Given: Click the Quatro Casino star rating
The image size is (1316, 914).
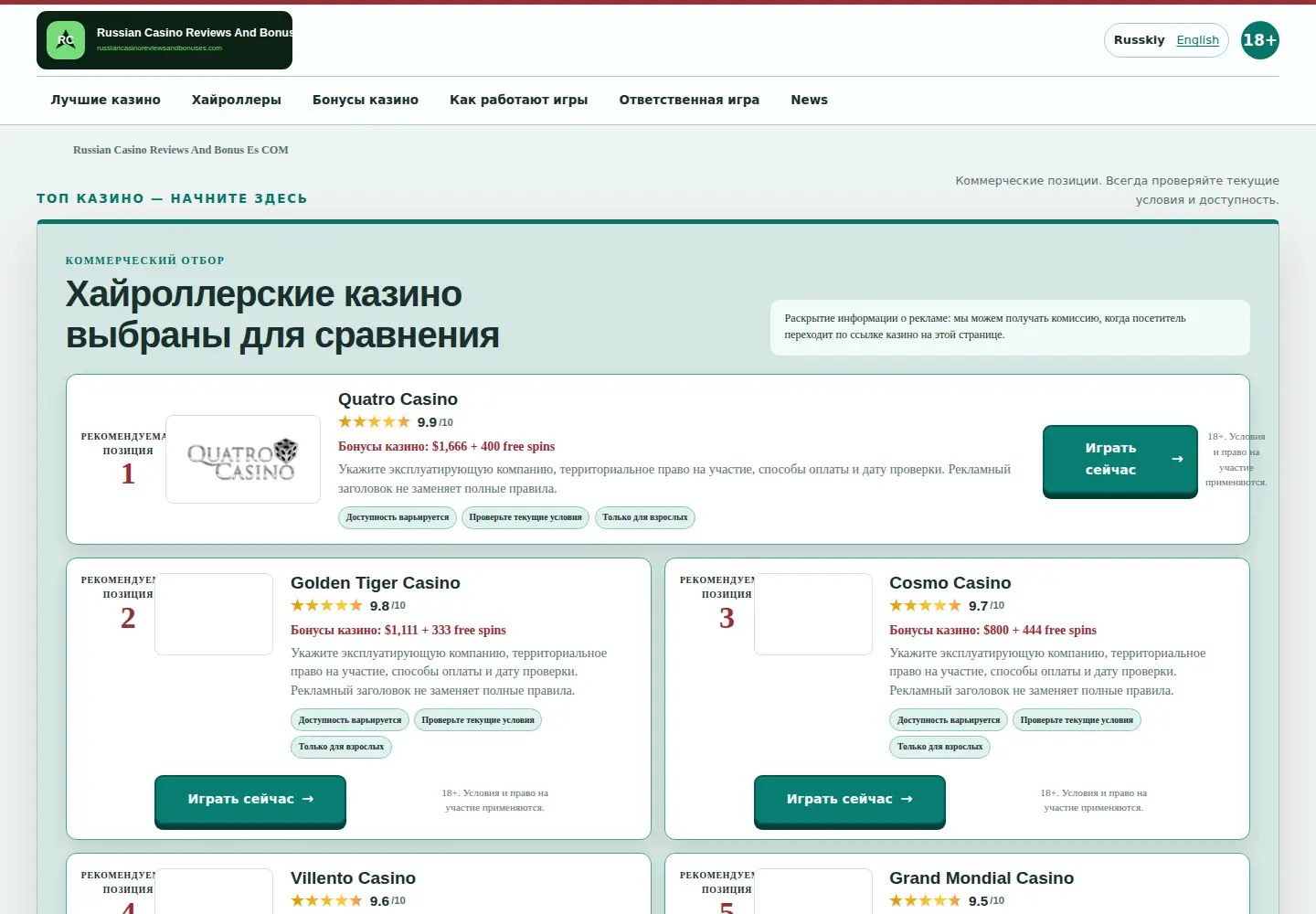Looking at the screenshot, I should pyautogui.click(x=374, y=422).
